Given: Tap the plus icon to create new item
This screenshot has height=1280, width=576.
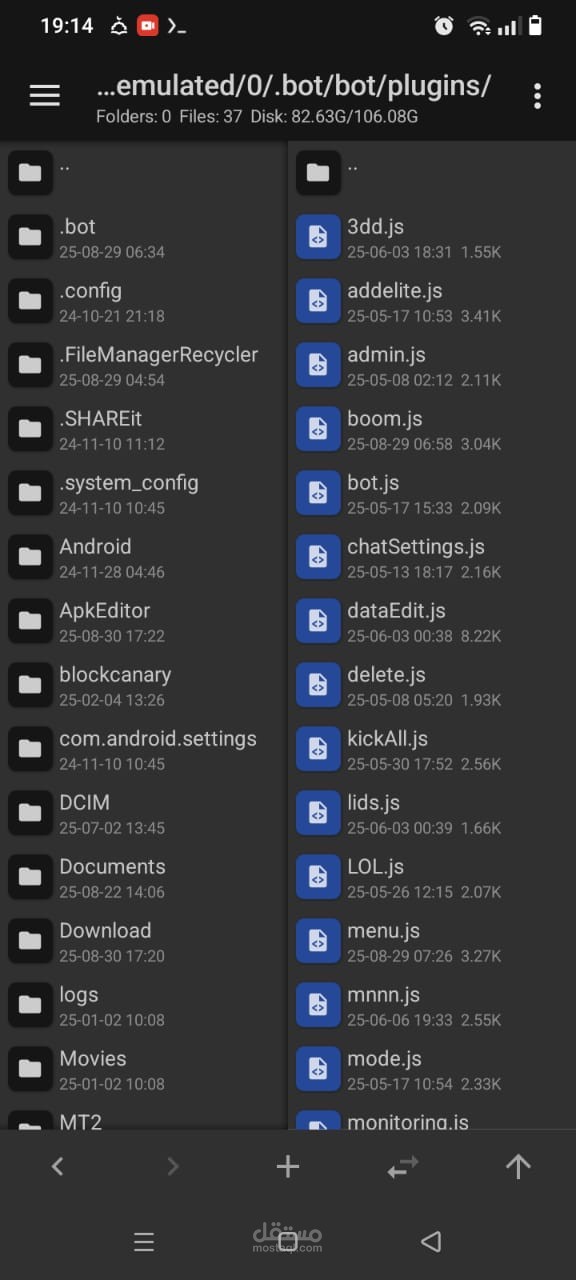Looking at the screenshot, I should pos(288,1166).
